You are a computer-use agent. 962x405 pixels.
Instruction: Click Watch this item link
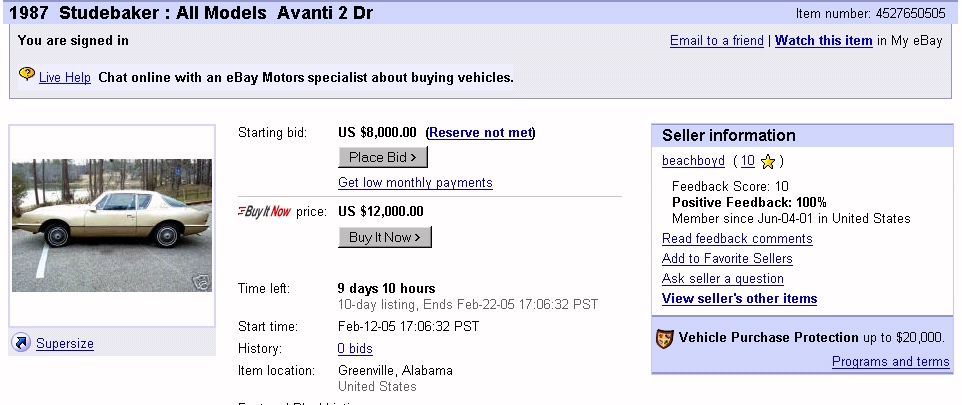point(823,41)
